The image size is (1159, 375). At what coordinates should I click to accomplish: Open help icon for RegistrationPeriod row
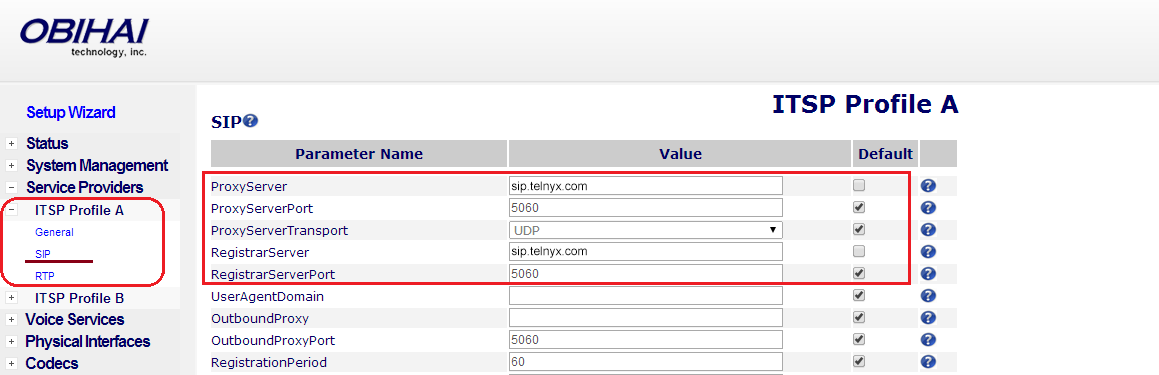(929, 362)
